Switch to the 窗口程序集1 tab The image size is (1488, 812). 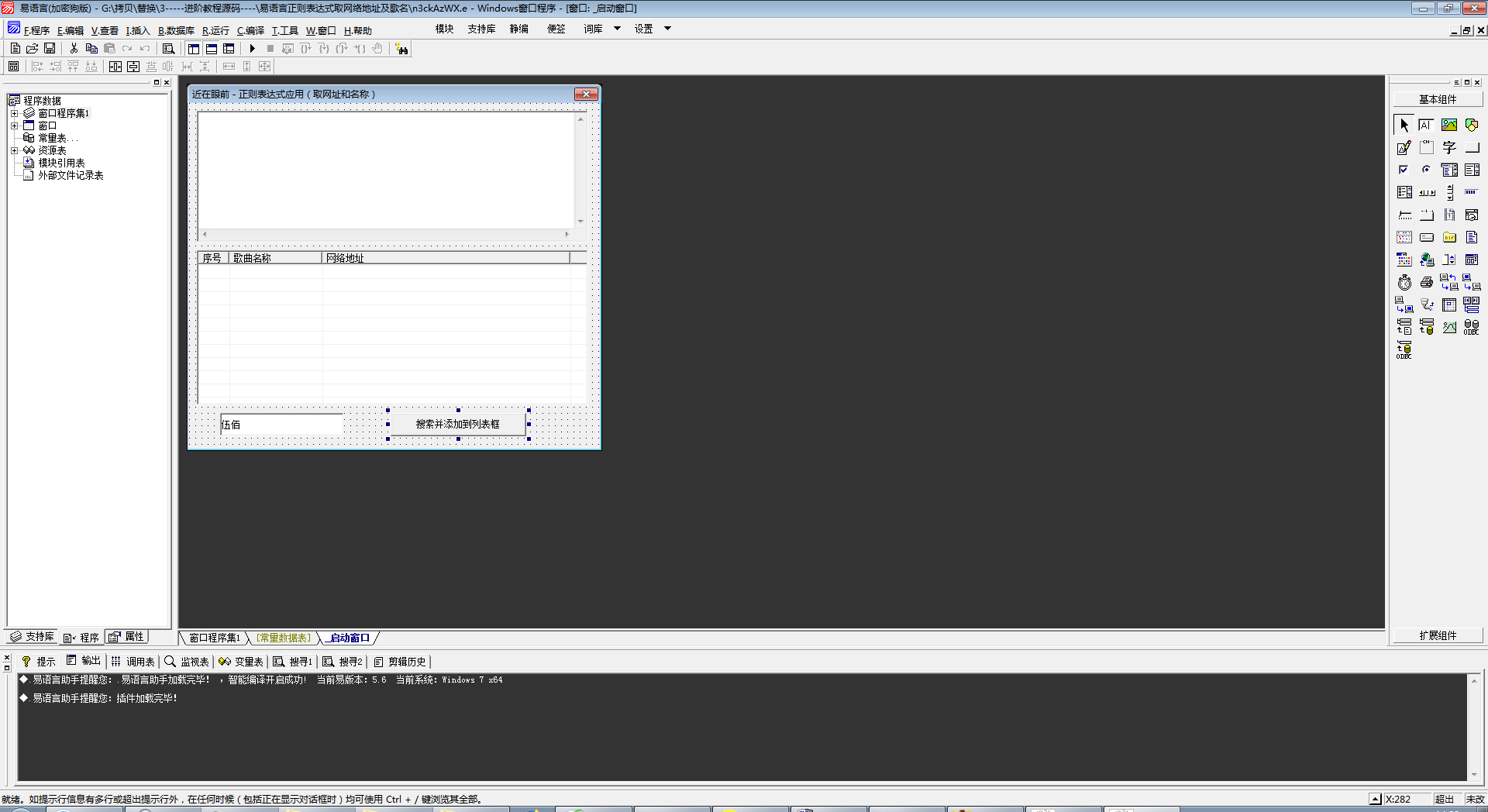(214, 638)
